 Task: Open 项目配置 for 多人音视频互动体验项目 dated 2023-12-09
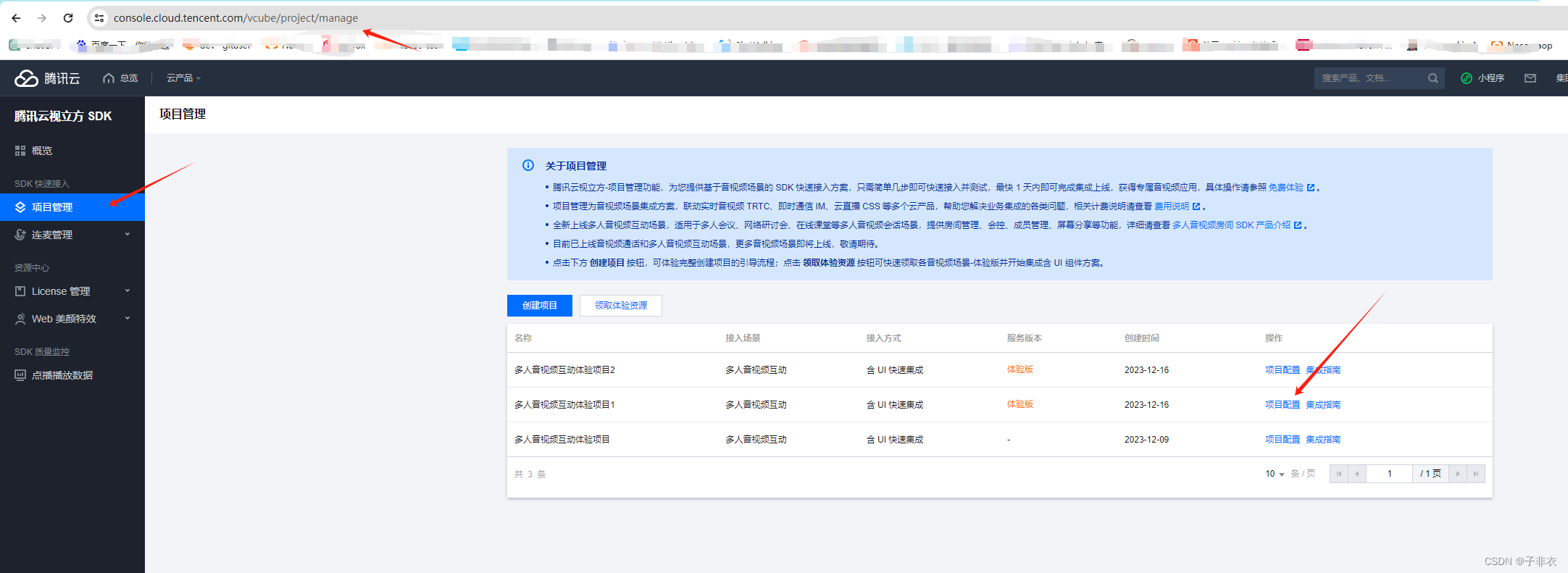[x=1283, y=440]
